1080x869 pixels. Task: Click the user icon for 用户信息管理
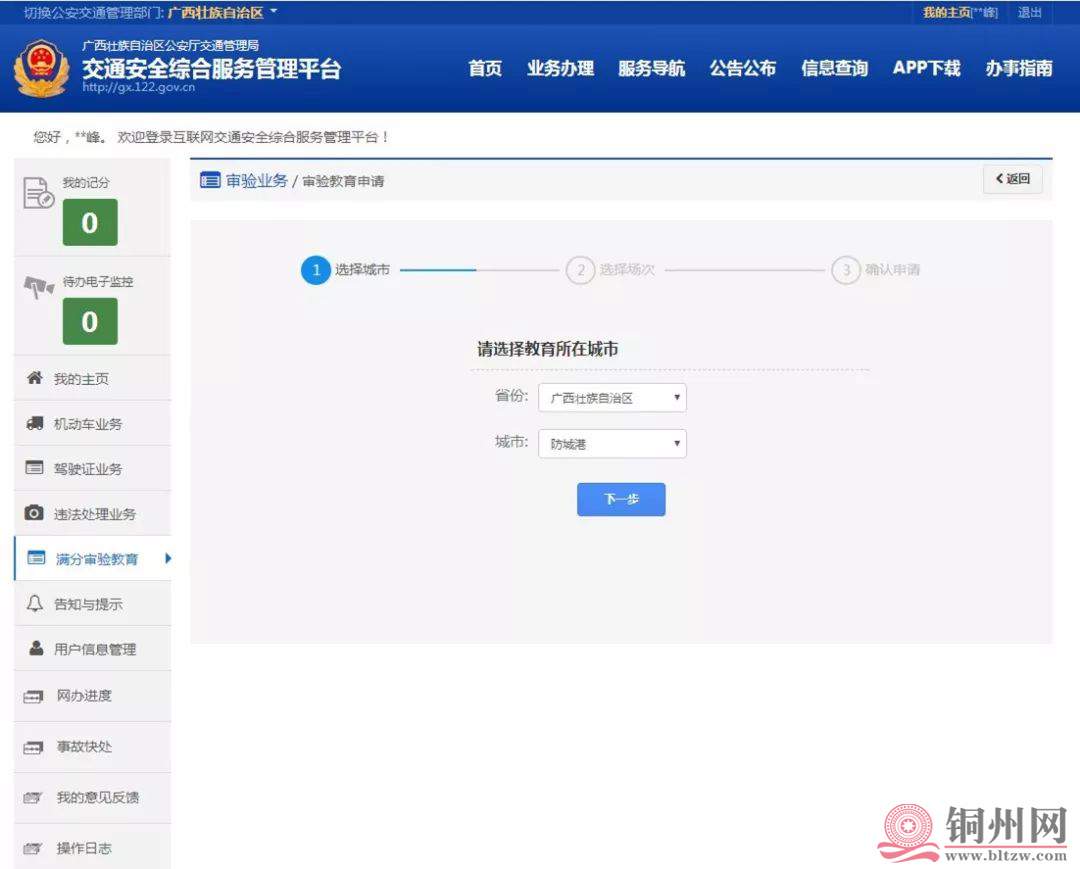[35, 649]
